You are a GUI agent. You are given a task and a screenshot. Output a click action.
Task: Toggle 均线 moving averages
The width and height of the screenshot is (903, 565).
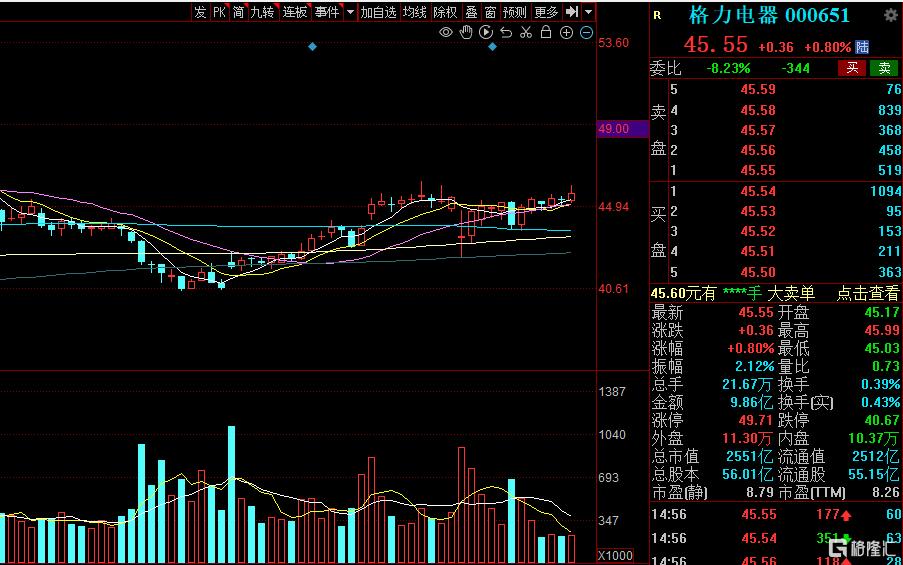pos(415,12)
